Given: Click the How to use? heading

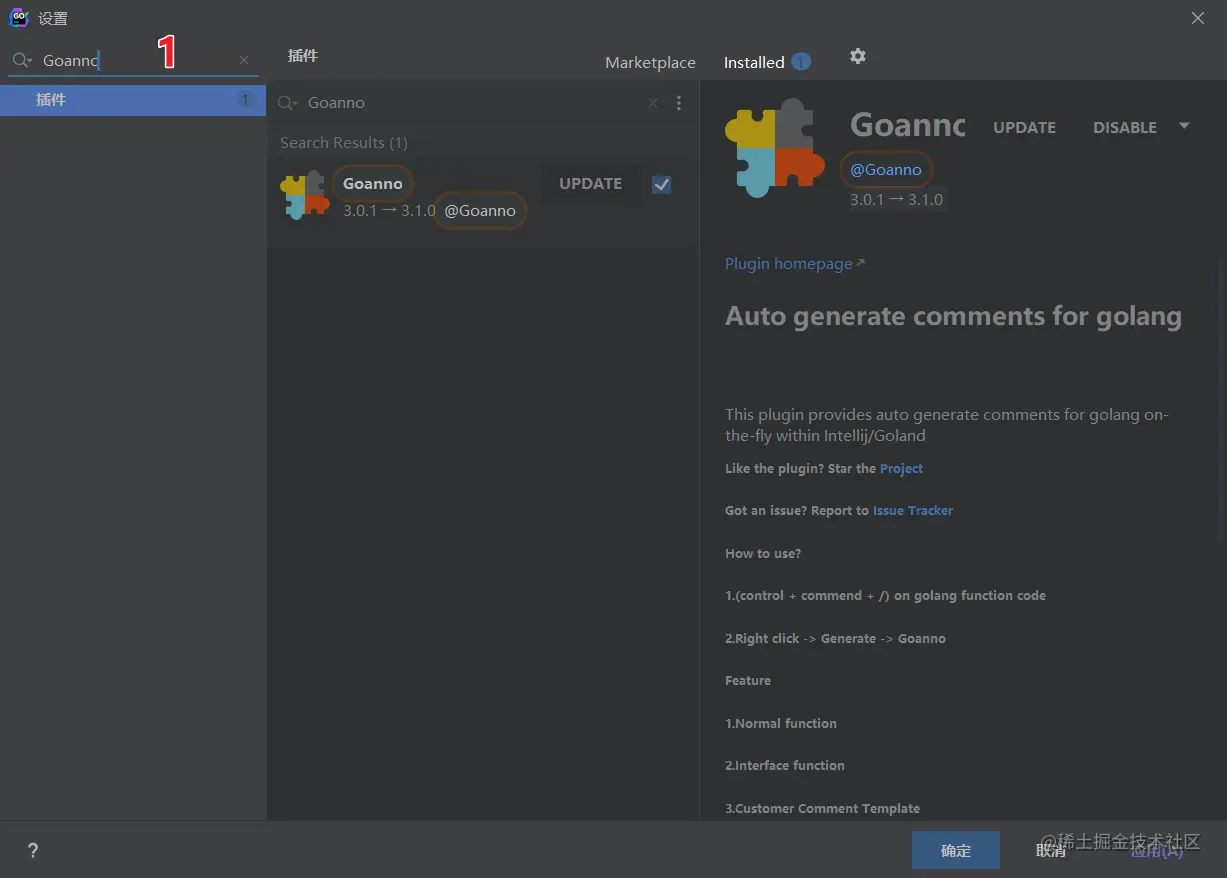Looking at the screenshot, I should (x=763, y=553).
